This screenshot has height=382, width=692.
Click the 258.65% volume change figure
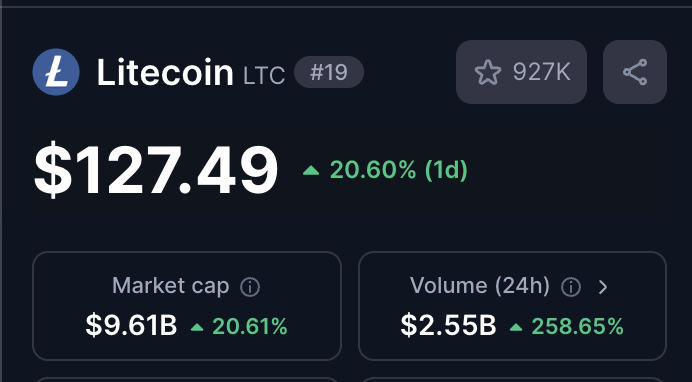(577, 326)
